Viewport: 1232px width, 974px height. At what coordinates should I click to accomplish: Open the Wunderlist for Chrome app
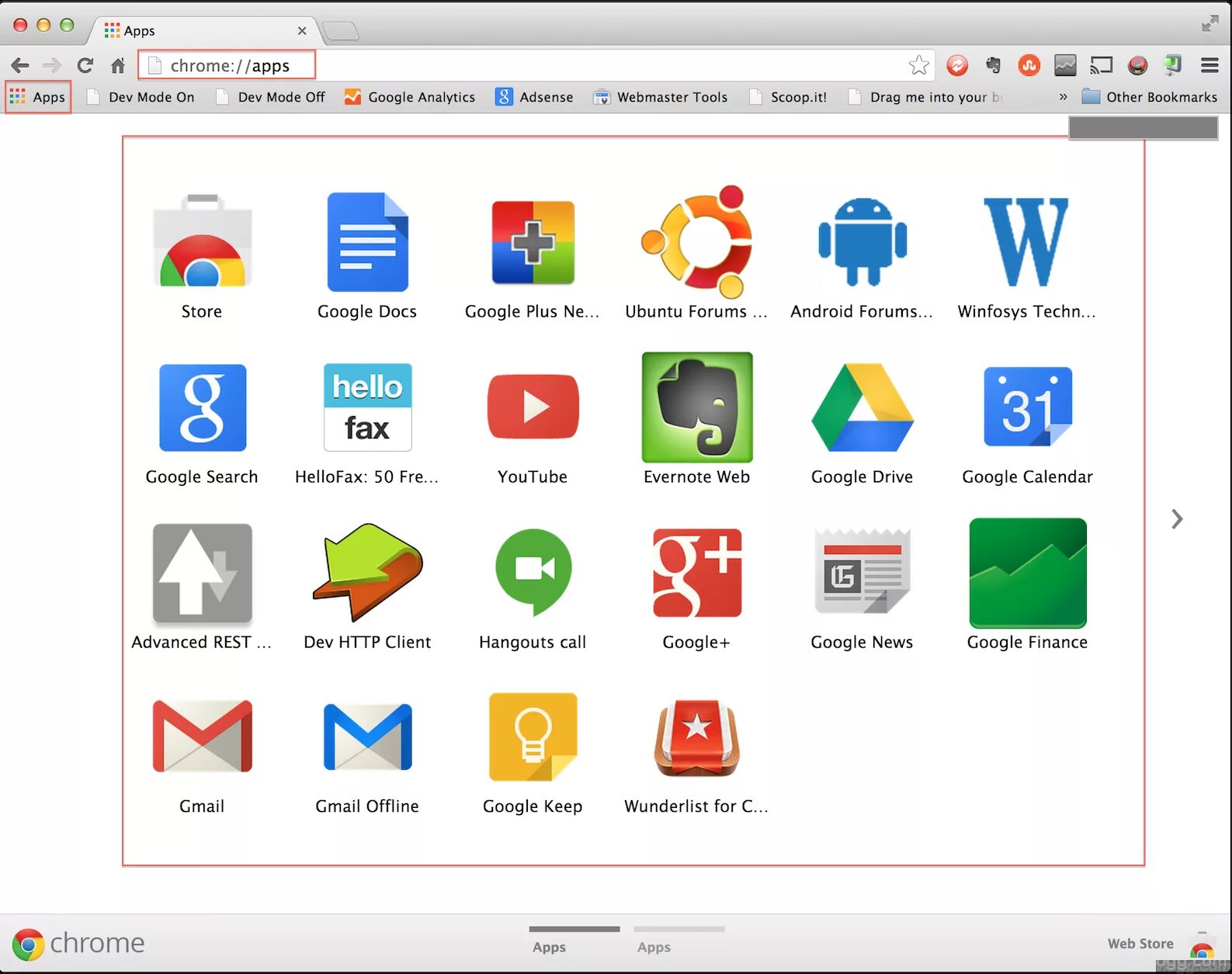click(x=697, y=737)
